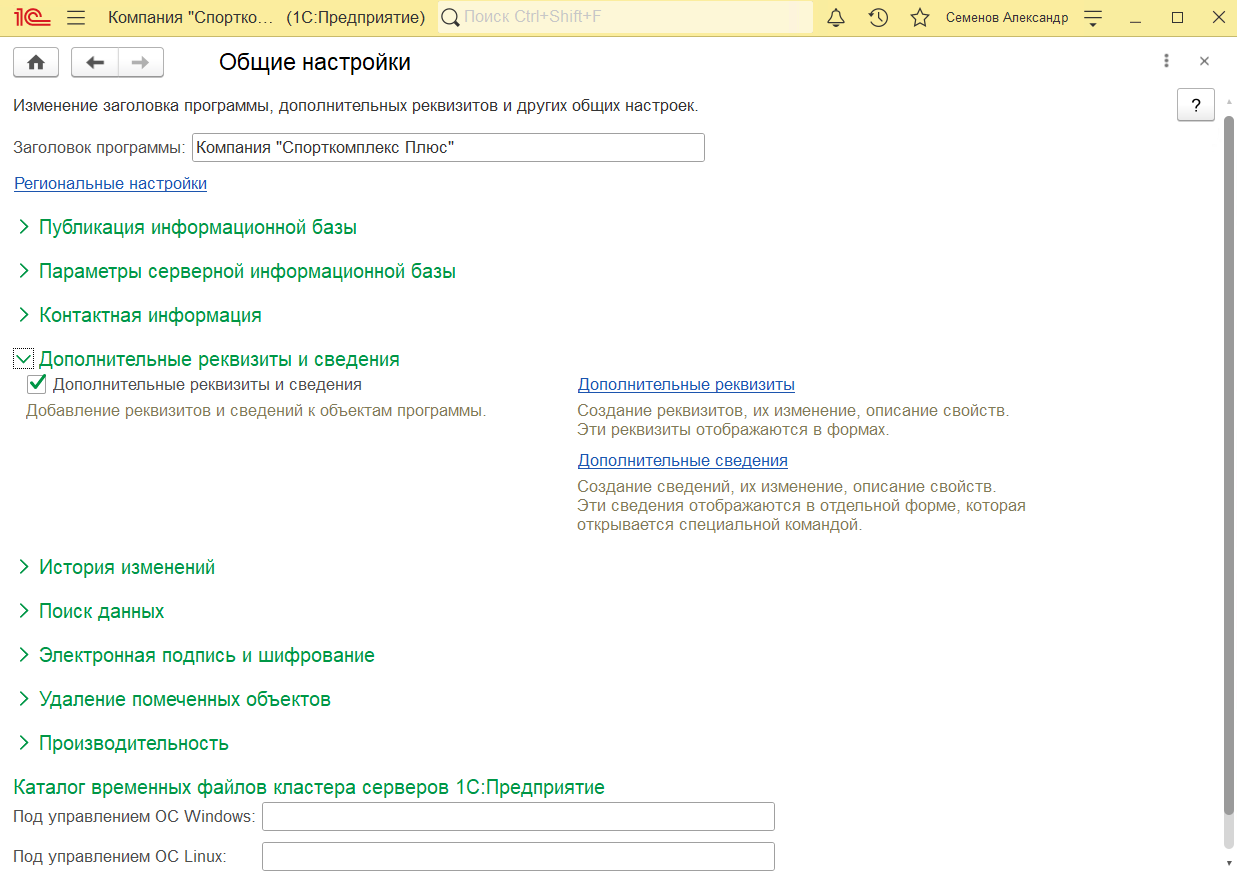This screenshot has height=891, width=1237.
Task: Click Каталог временных файлов кластера heading
Action: [x=309, y=787]
